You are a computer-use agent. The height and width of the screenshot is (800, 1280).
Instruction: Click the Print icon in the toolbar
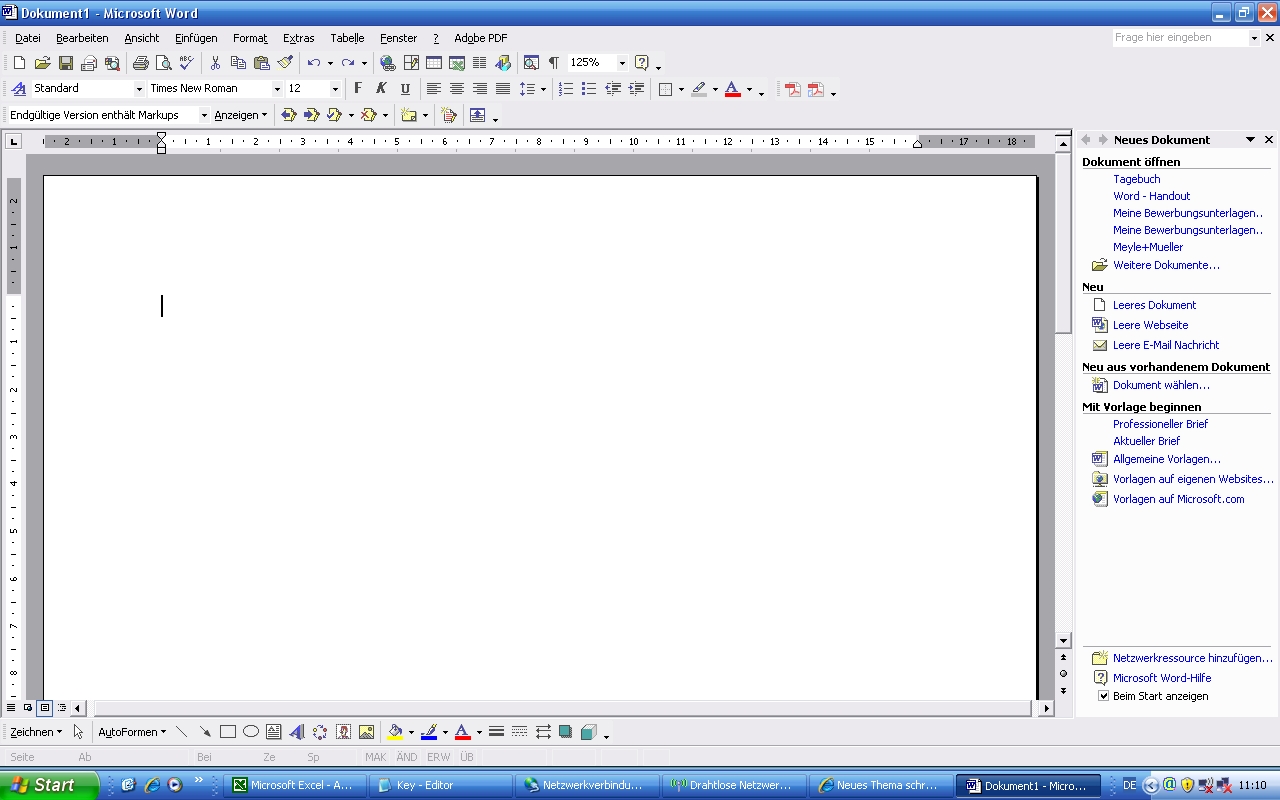point(140,63)
